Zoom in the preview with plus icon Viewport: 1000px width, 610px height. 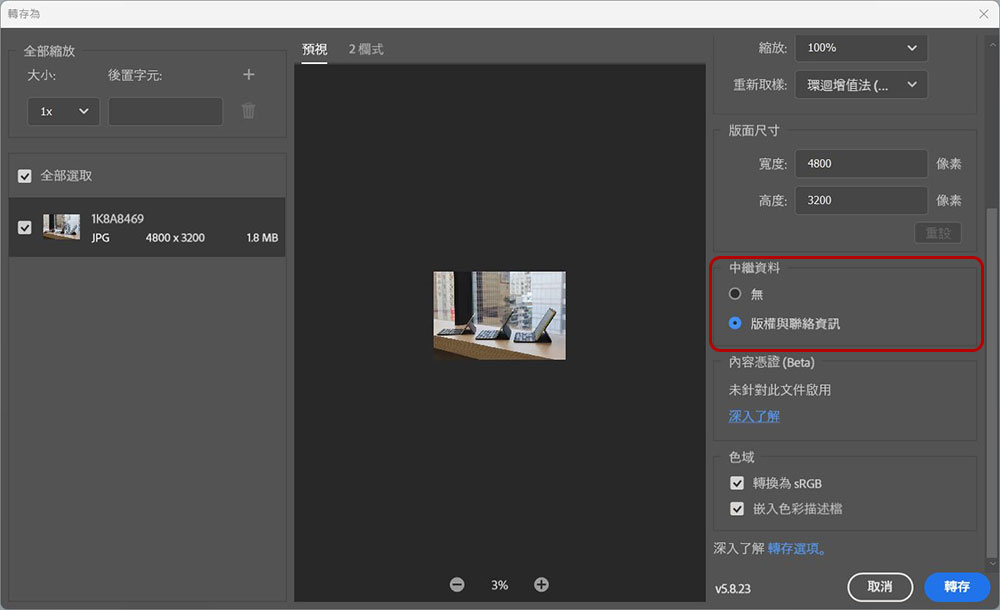(541, 584)
